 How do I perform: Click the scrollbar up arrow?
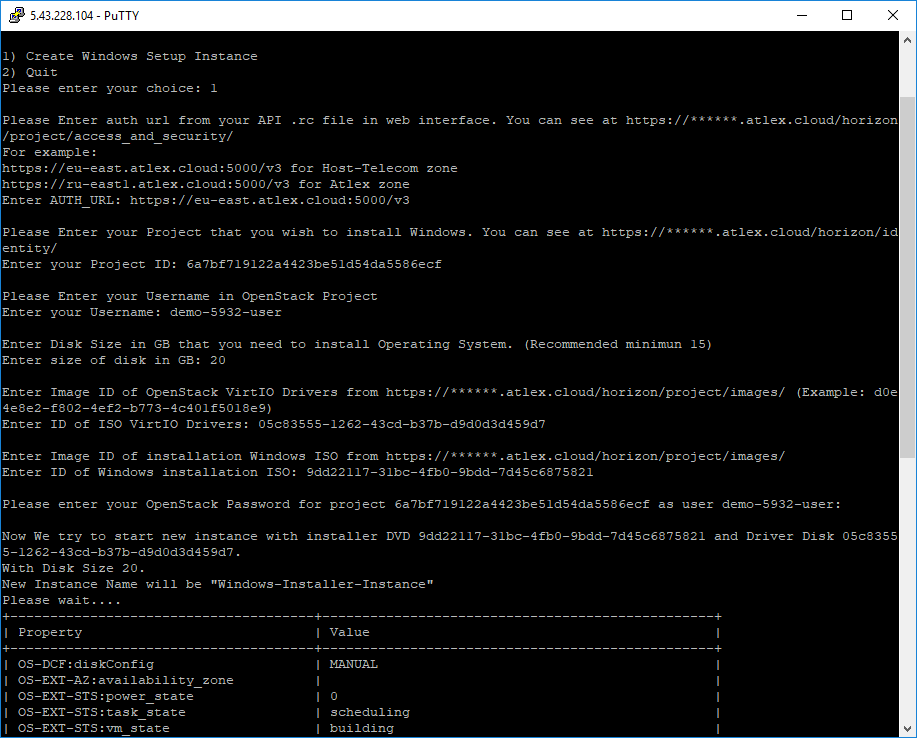(x=907, y=40)
